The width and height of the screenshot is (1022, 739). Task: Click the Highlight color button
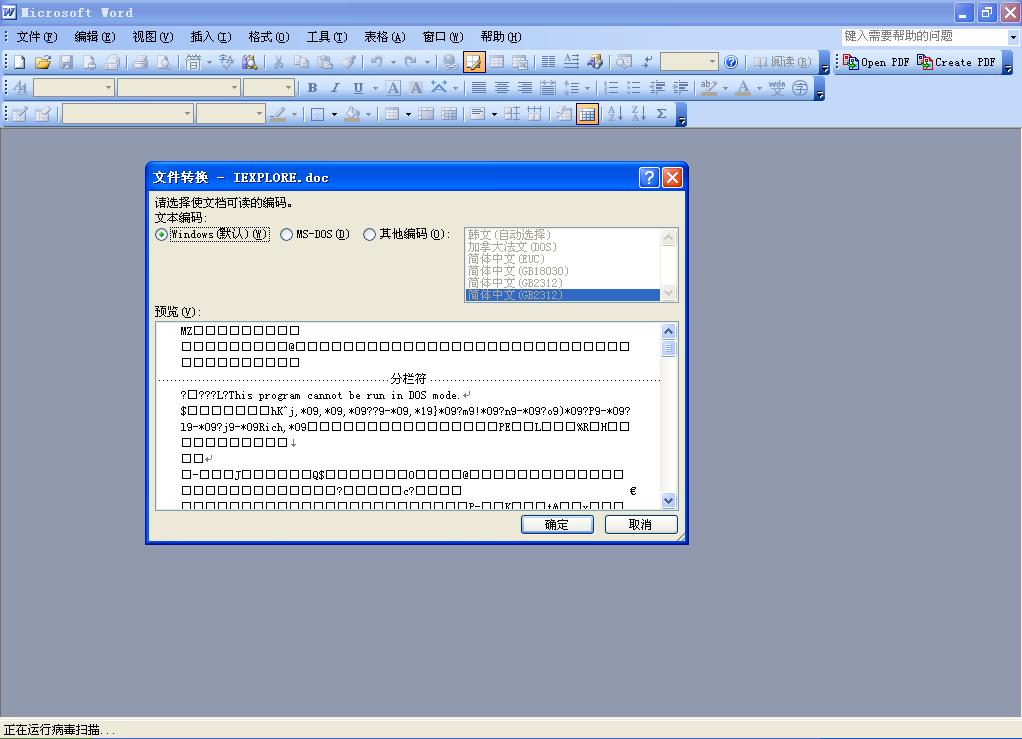click(x=708, y=87)
